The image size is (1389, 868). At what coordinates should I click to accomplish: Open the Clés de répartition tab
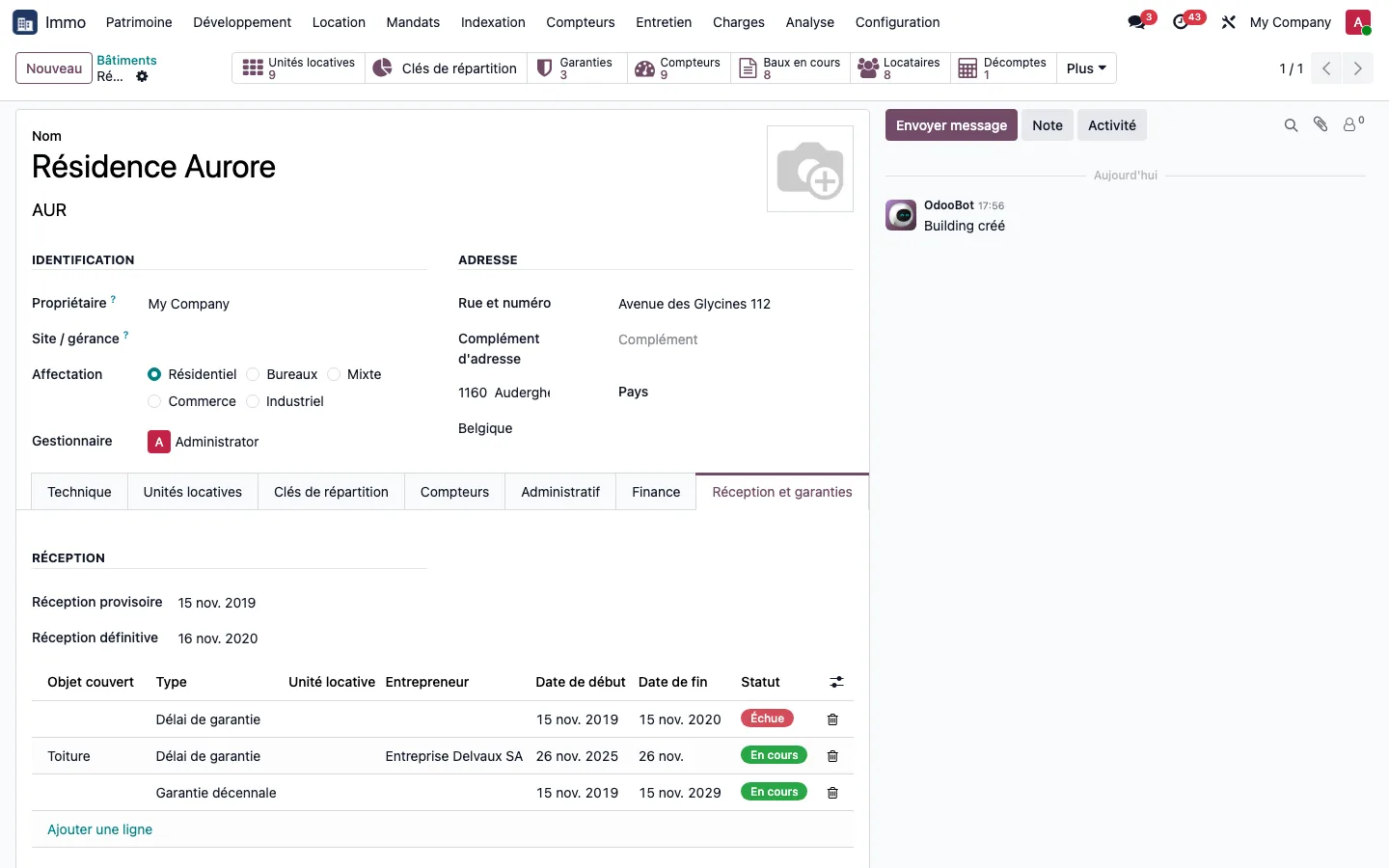click(x=331, y=492)
